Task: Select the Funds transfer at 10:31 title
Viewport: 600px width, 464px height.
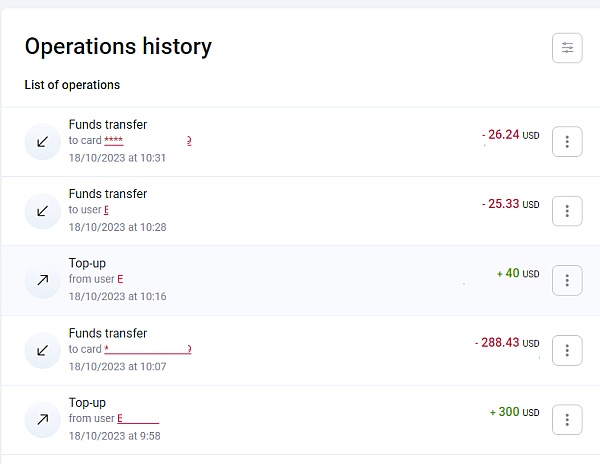Action: (x=108, y=125)
